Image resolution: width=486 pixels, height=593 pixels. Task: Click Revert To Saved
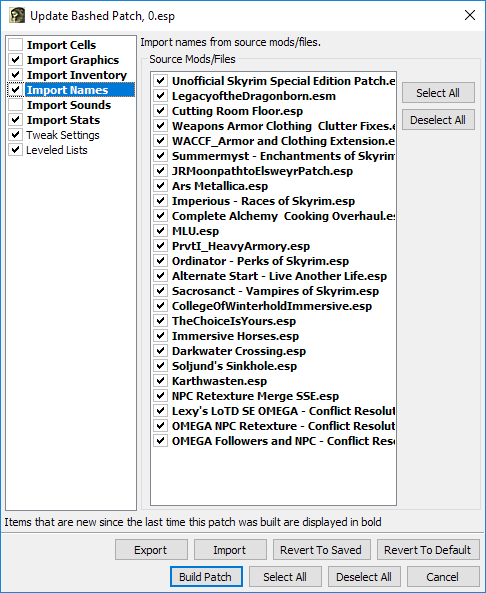pos(321,550)
